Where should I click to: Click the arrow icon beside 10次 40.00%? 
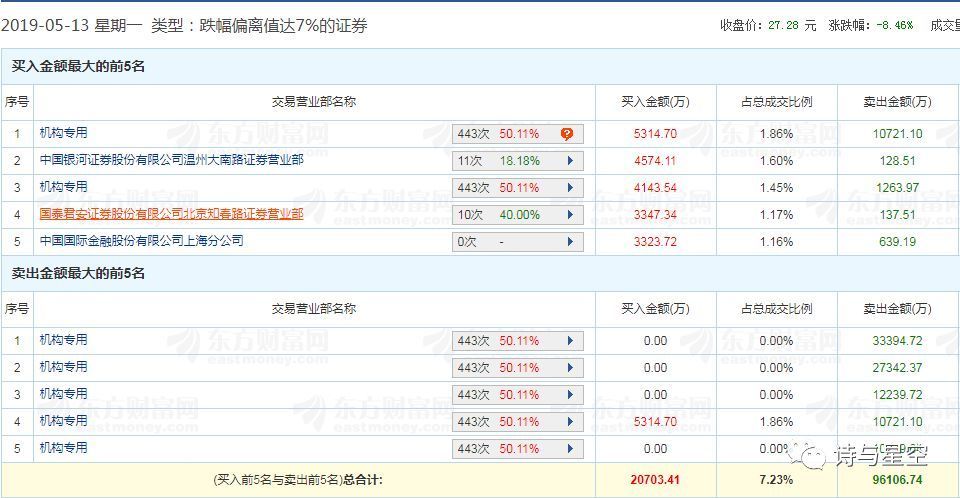(570, 215)
